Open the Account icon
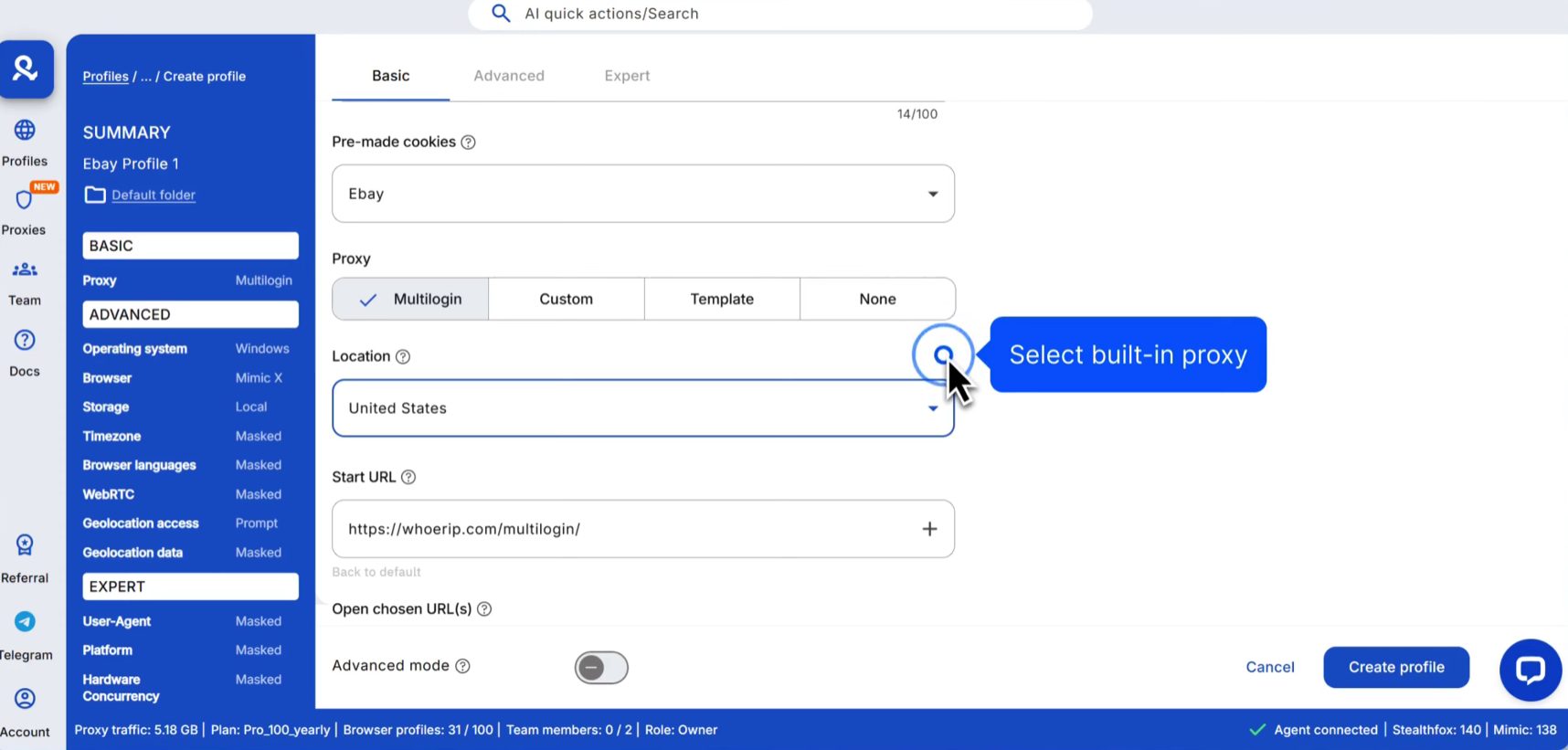Screen dimensions: 1568x750 pos(25,699)
